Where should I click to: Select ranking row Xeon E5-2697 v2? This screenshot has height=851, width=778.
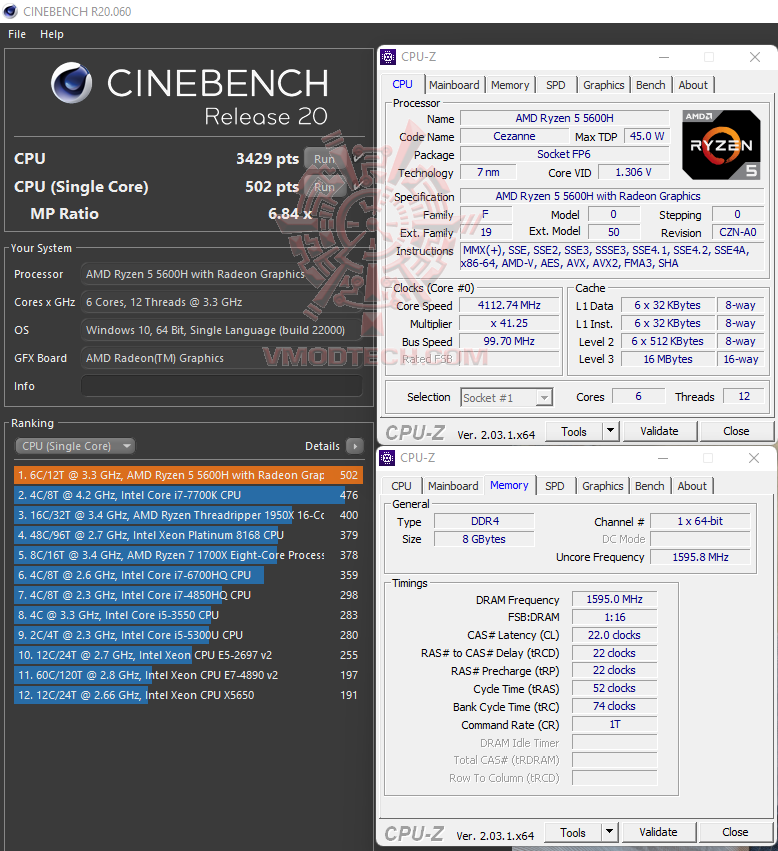pos(188,655)
